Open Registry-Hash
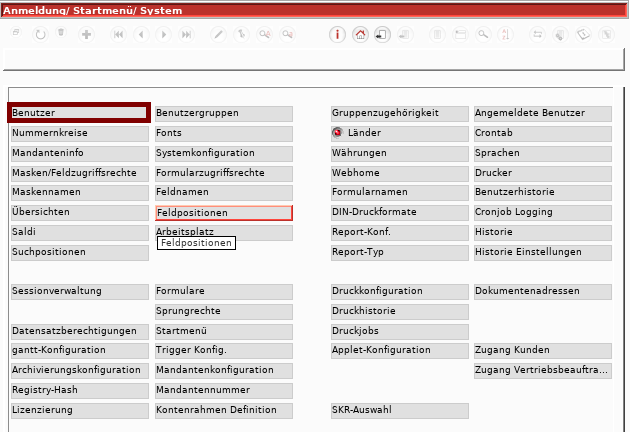 (x=80, y=391)
